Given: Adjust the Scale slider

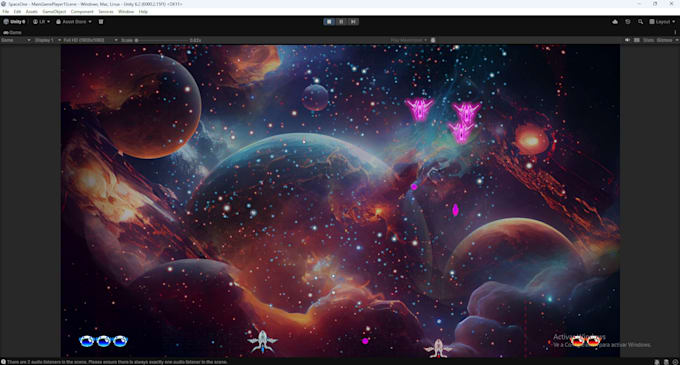Looking at the screenshot, I should pos(161,40).
